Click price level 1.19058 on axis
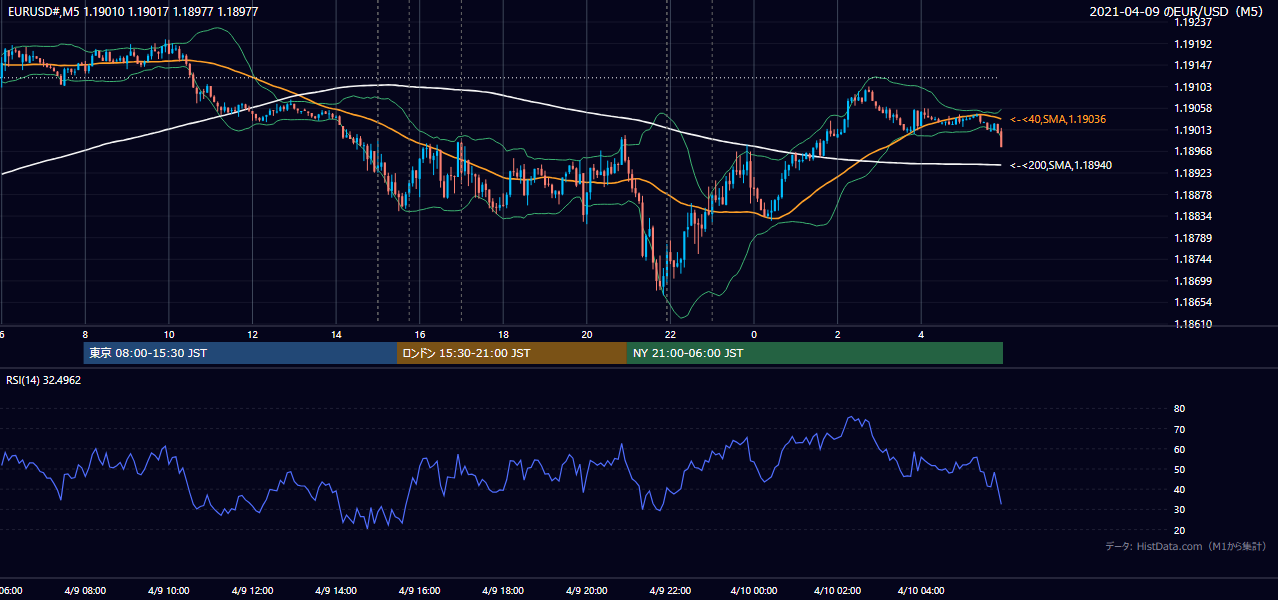The image size is (1278, 600). pyautogui.click(x=1194, y=108)
